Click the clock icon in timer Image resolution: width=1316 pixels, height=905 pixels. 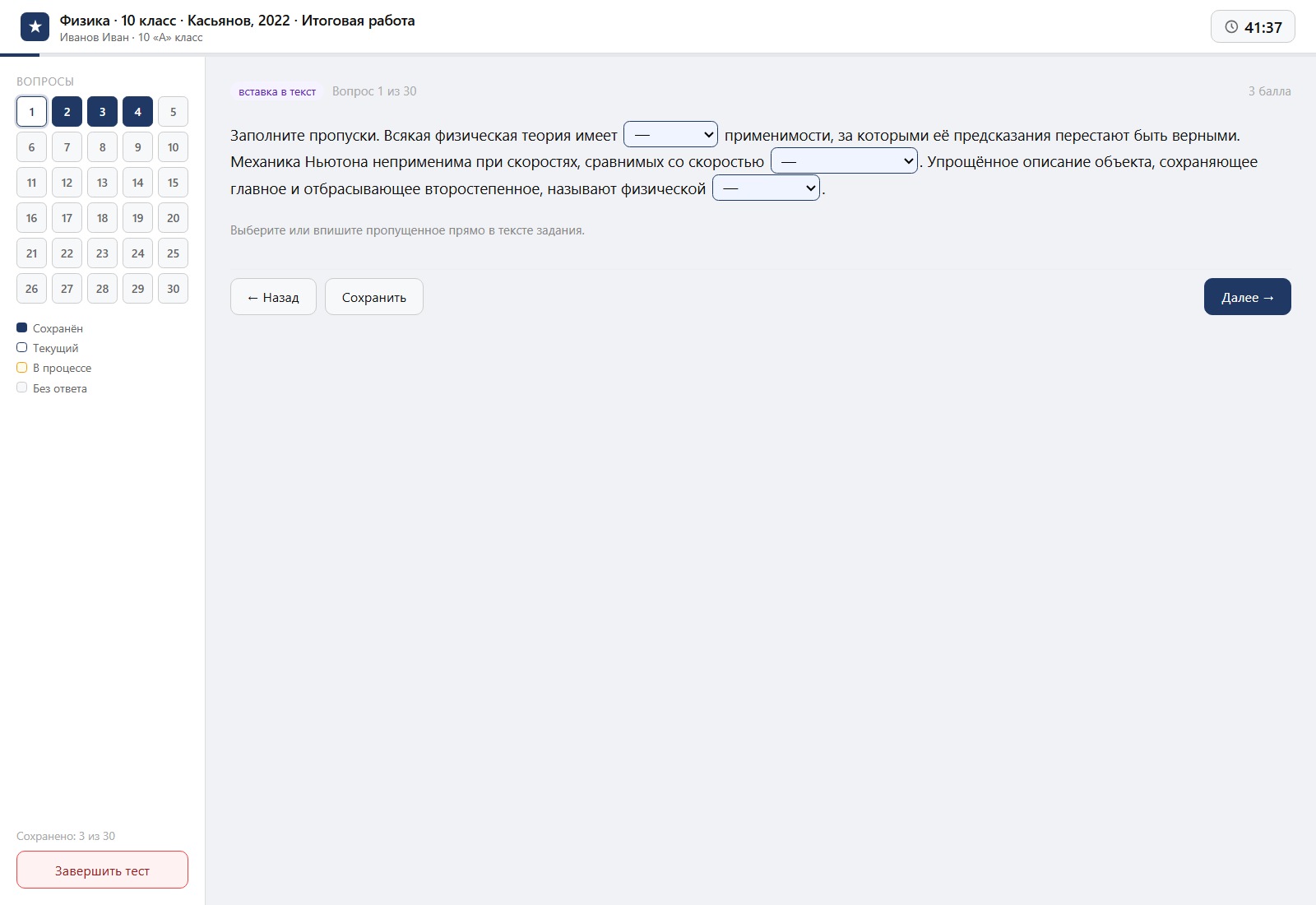pyautogui.click(x=1231, y=27)
